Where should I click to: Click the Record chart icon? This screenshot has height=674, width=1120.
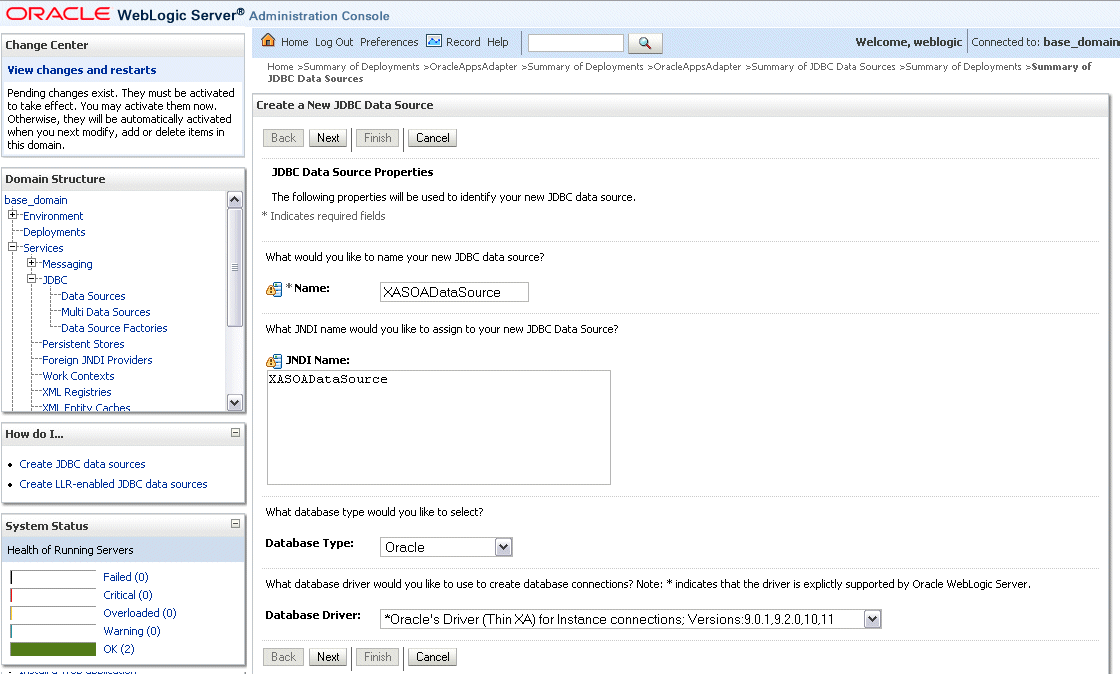[434, 41]
